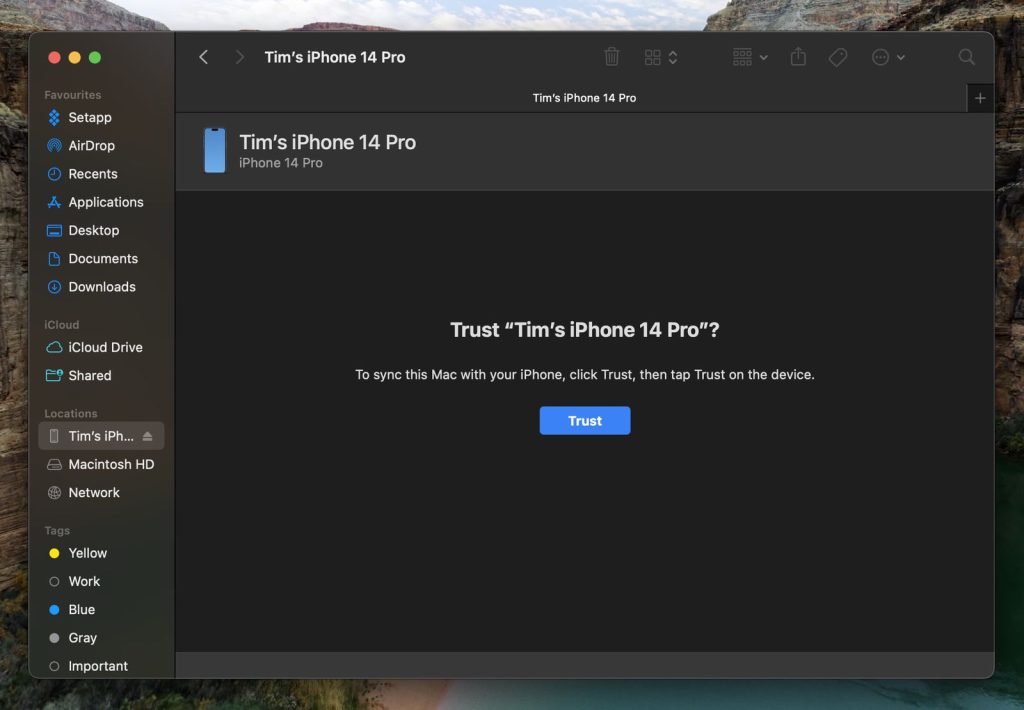Viewport: 1024px width, 710px height.
Task: Click the iPhone device icon in header
Action: coord(215,150)
